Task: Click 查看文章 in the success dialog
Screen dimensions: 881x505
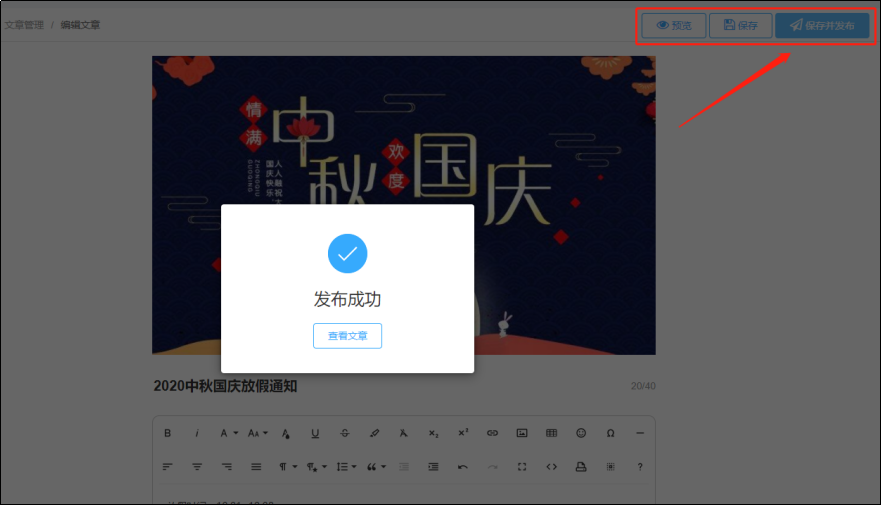Action: click(347, 336)
